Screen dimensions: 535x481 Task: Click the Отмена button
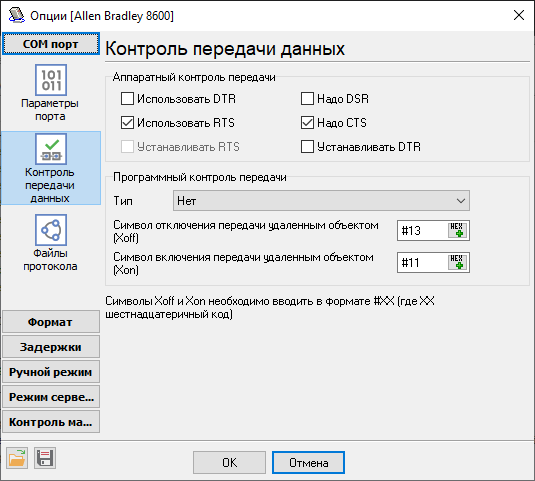(x=308, y=463)
